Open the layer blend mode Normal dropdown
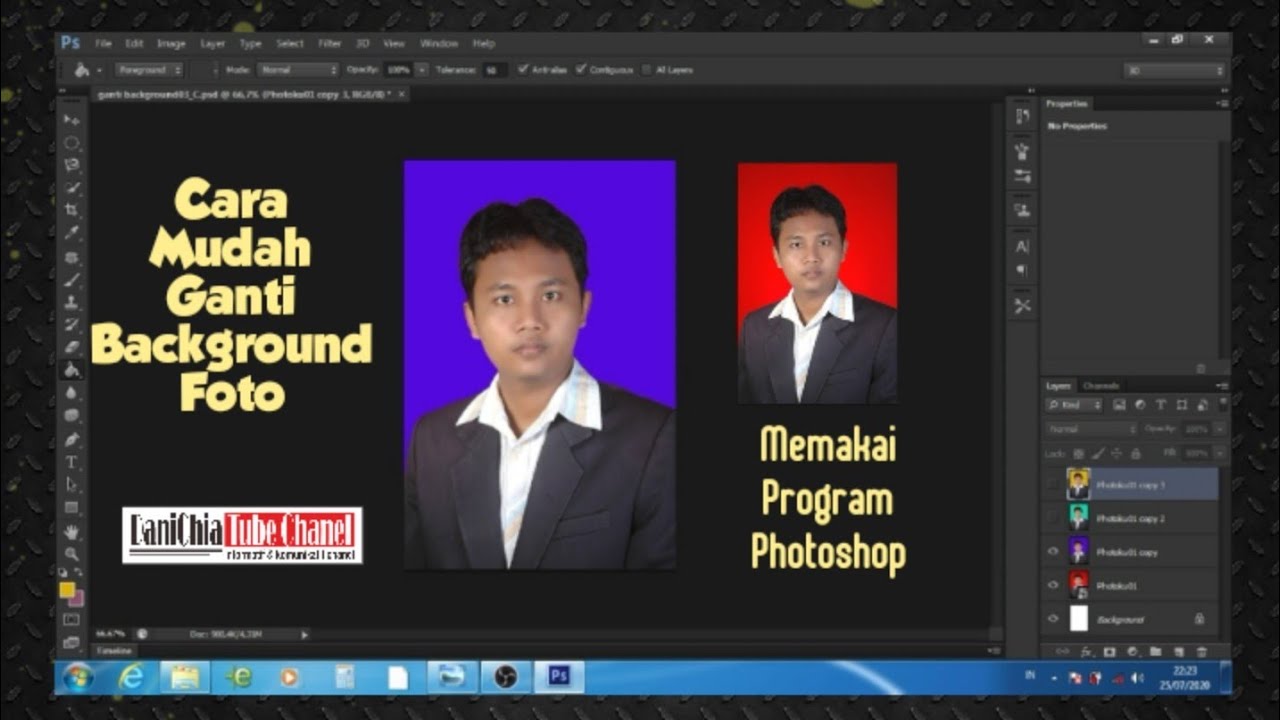This screenshot has width=1280, height=720. point(1091,428)
